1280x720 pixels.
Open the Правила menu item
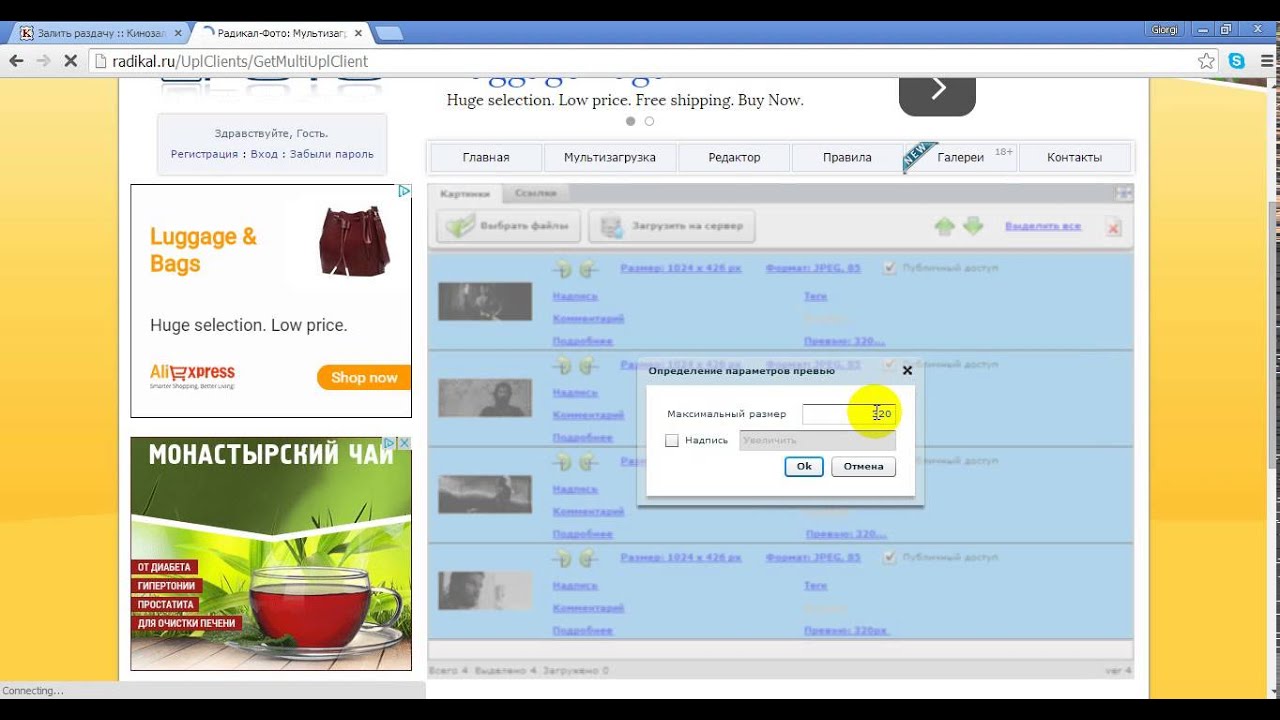(847, 157)
